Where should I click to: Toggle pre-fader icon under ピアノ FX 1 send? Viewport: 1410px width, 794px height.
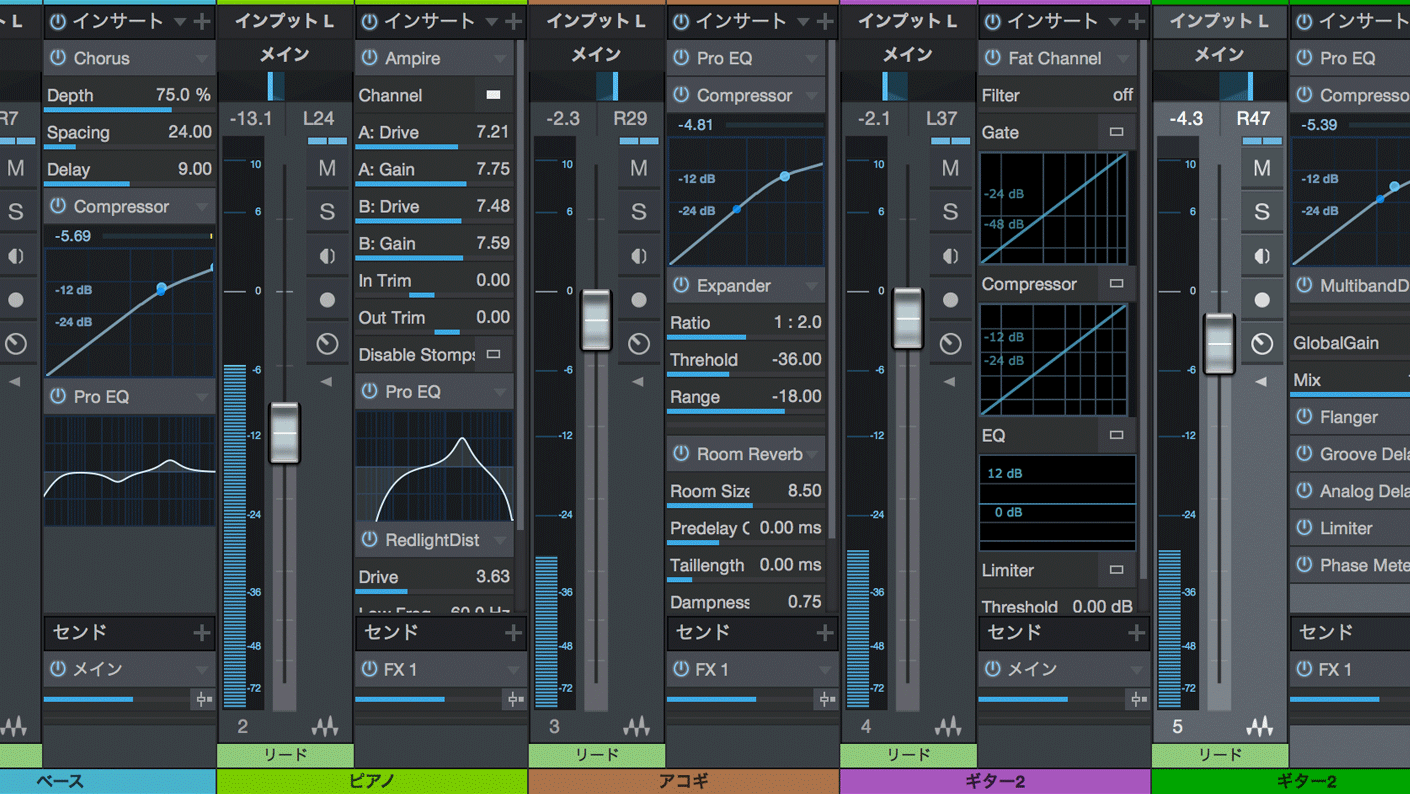515,699
